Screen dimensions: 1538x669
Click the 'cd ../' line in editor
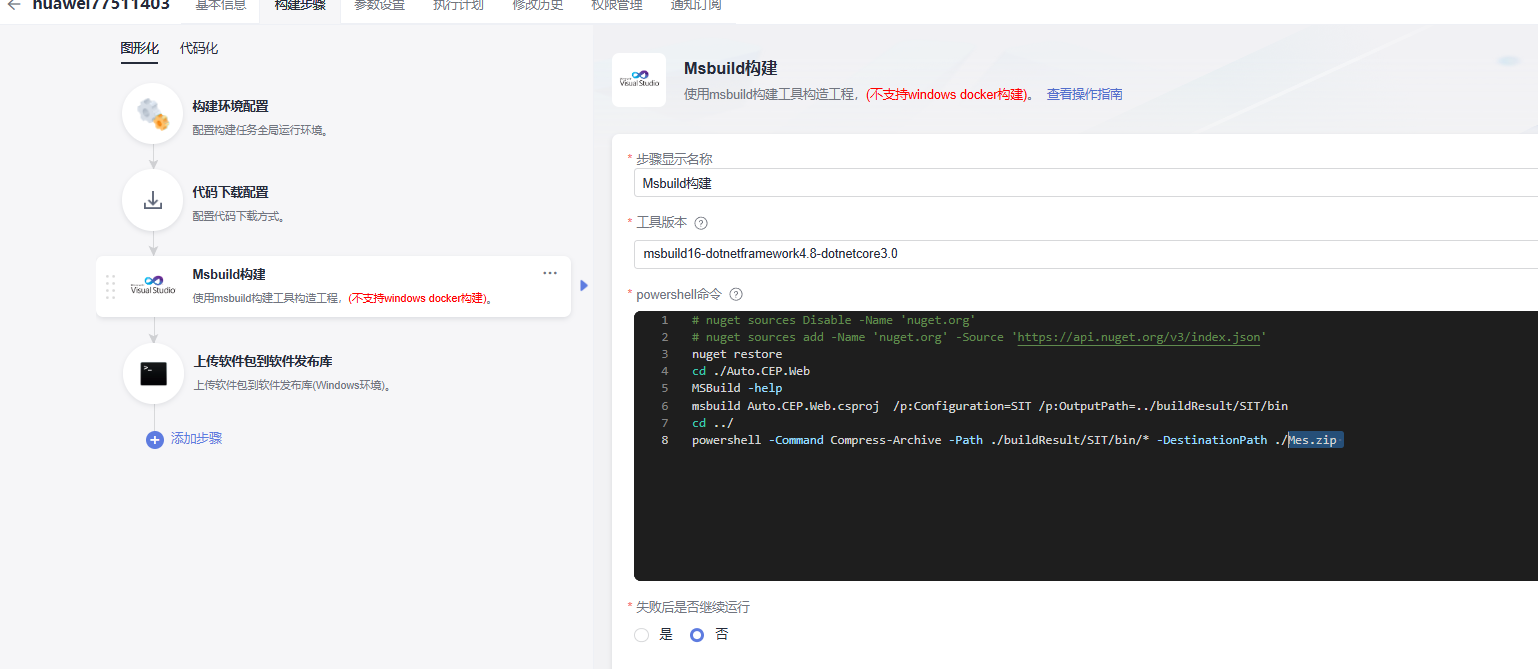point(713,423)
